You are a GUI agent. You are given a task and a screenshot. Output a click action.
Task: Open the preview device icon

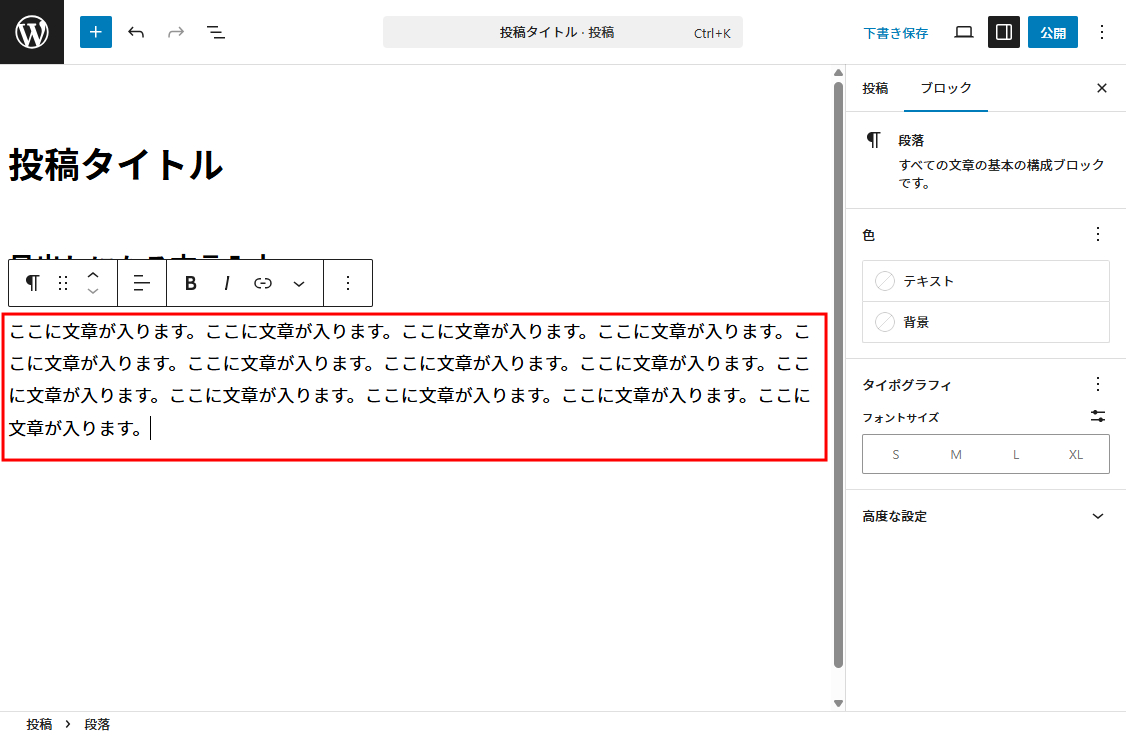click(964, 32)
